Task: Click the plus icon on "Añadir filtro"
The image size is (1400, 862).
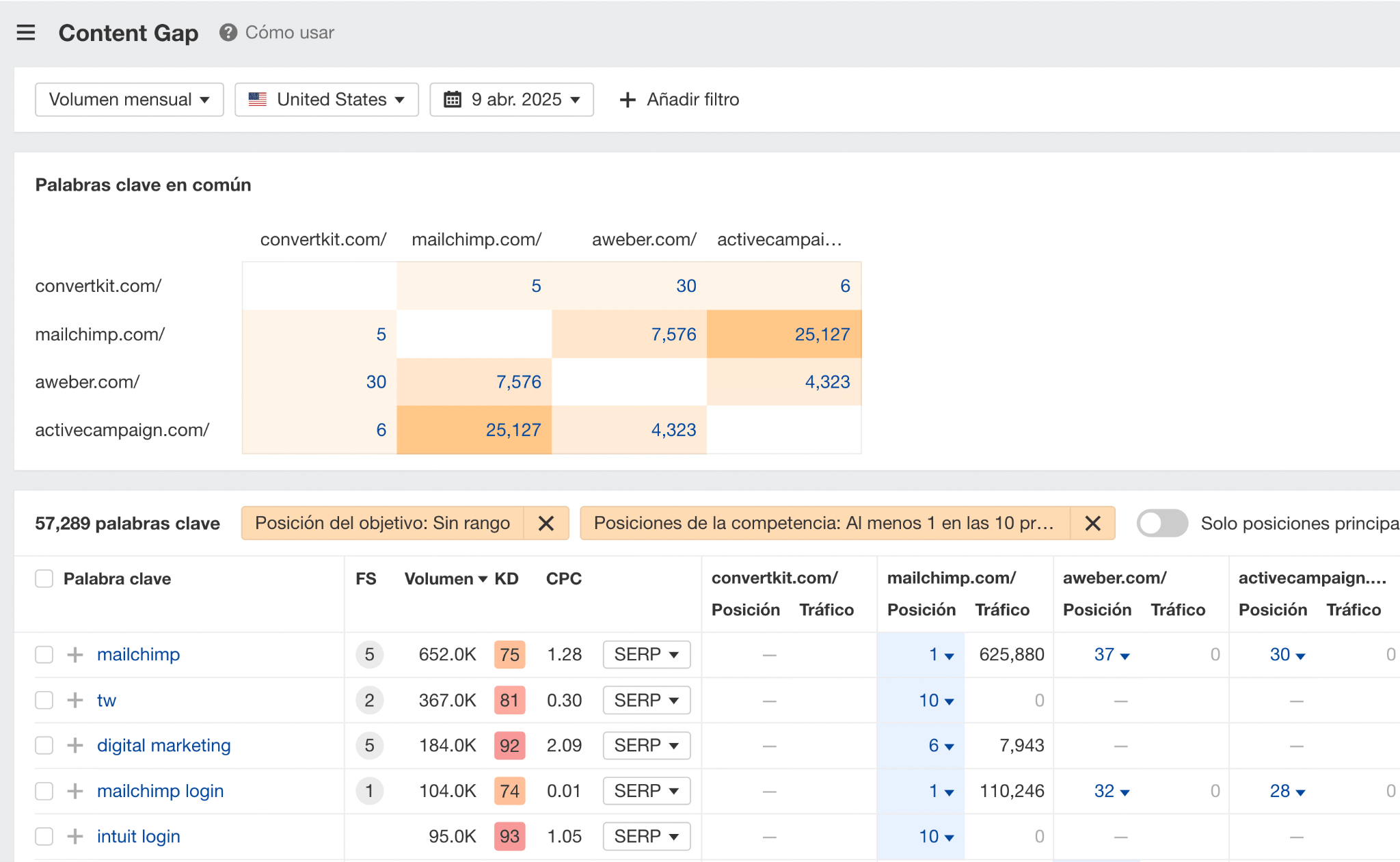Action: [626, 99]
